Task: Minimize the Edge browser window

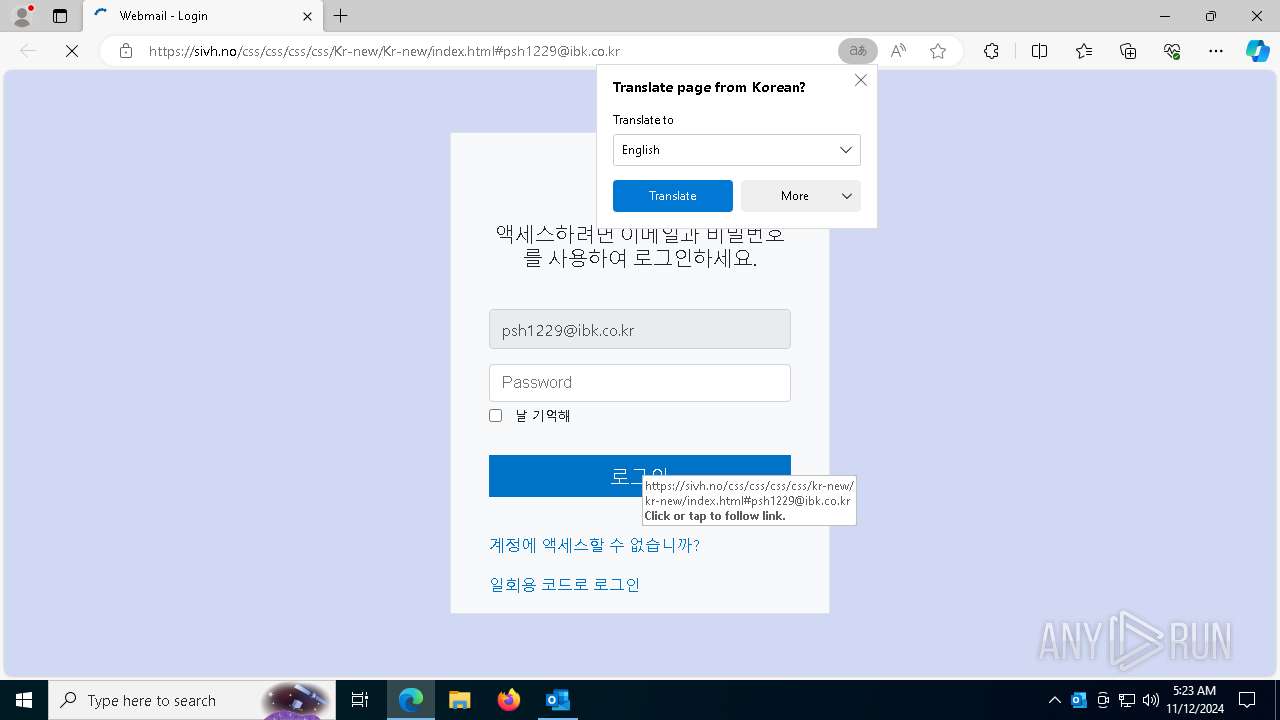Action: pos(1165,16)
